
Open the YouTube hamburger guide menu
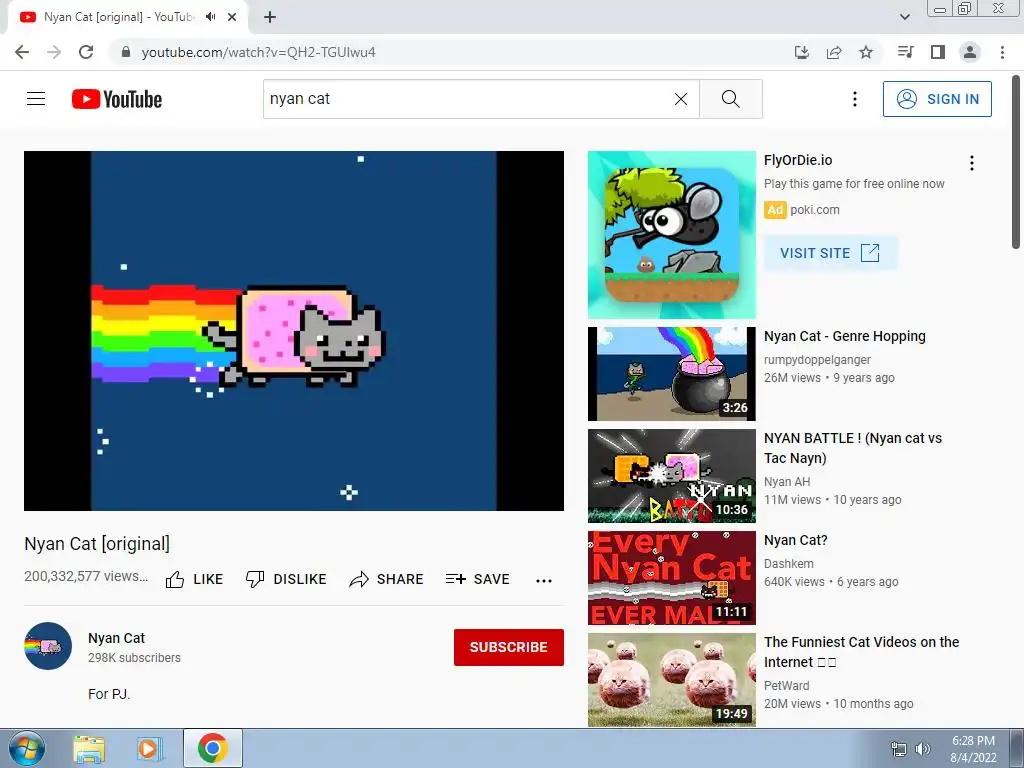(36, 99)
